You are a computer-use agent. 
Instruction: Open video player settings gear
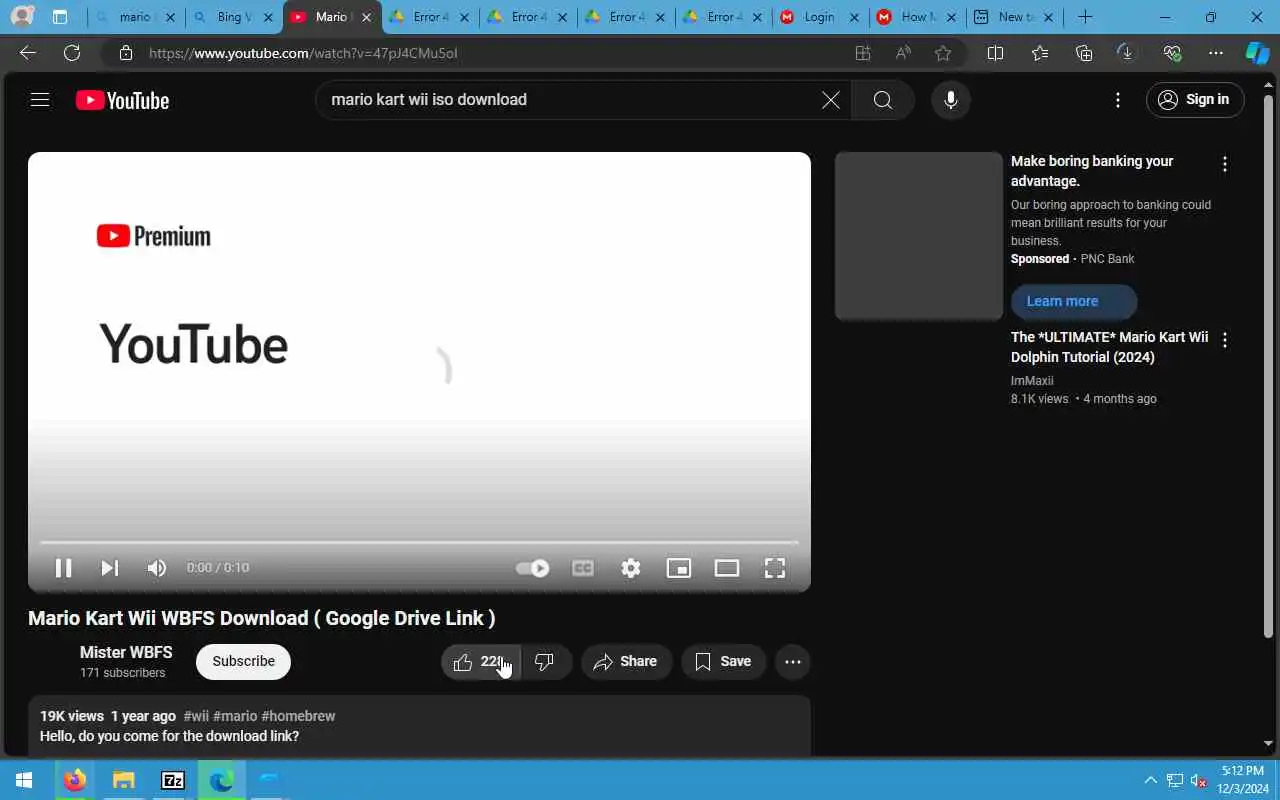tap(631, 568)
